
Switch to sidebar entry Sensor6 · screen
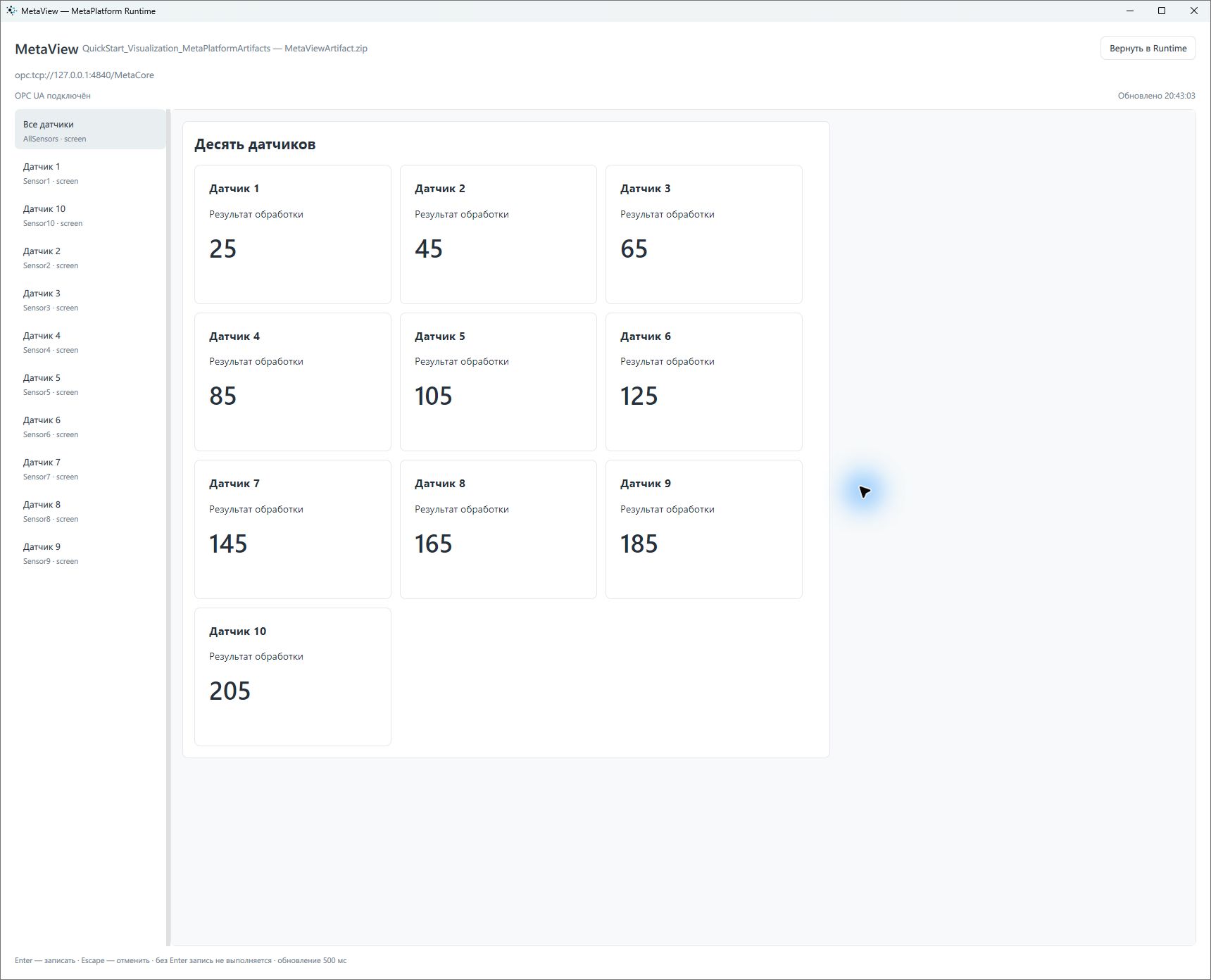tap(90, 427)
